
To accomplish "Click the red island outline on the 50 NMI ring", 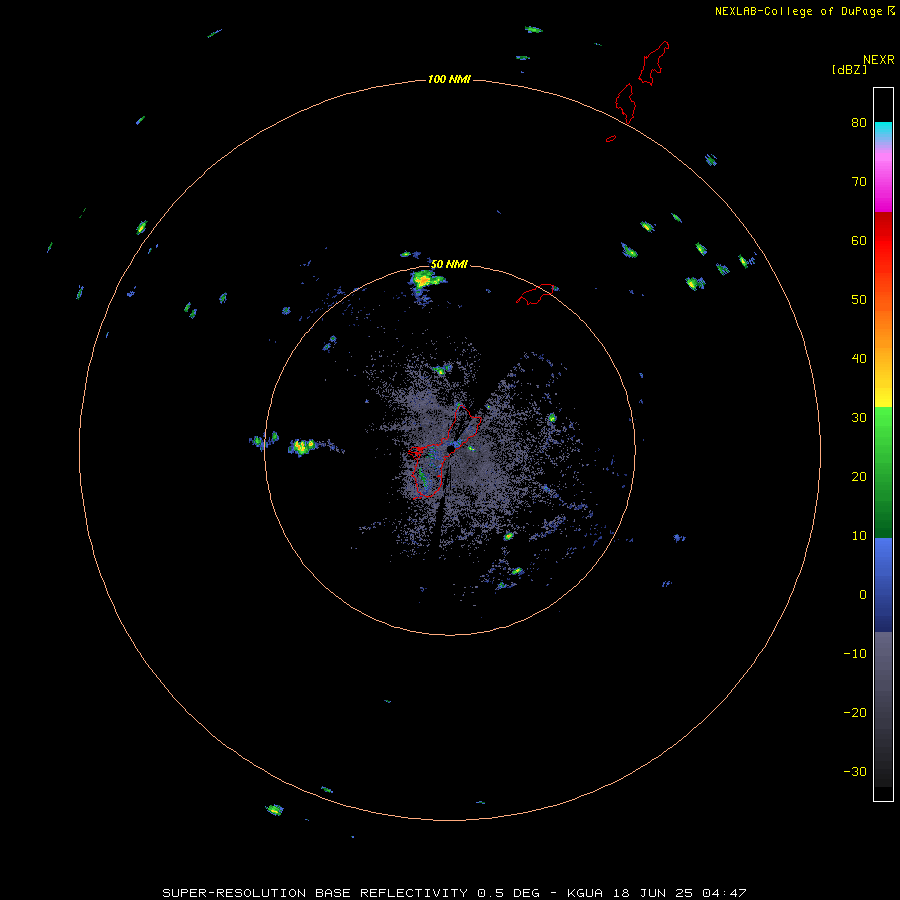I will [x=535, y=294].
